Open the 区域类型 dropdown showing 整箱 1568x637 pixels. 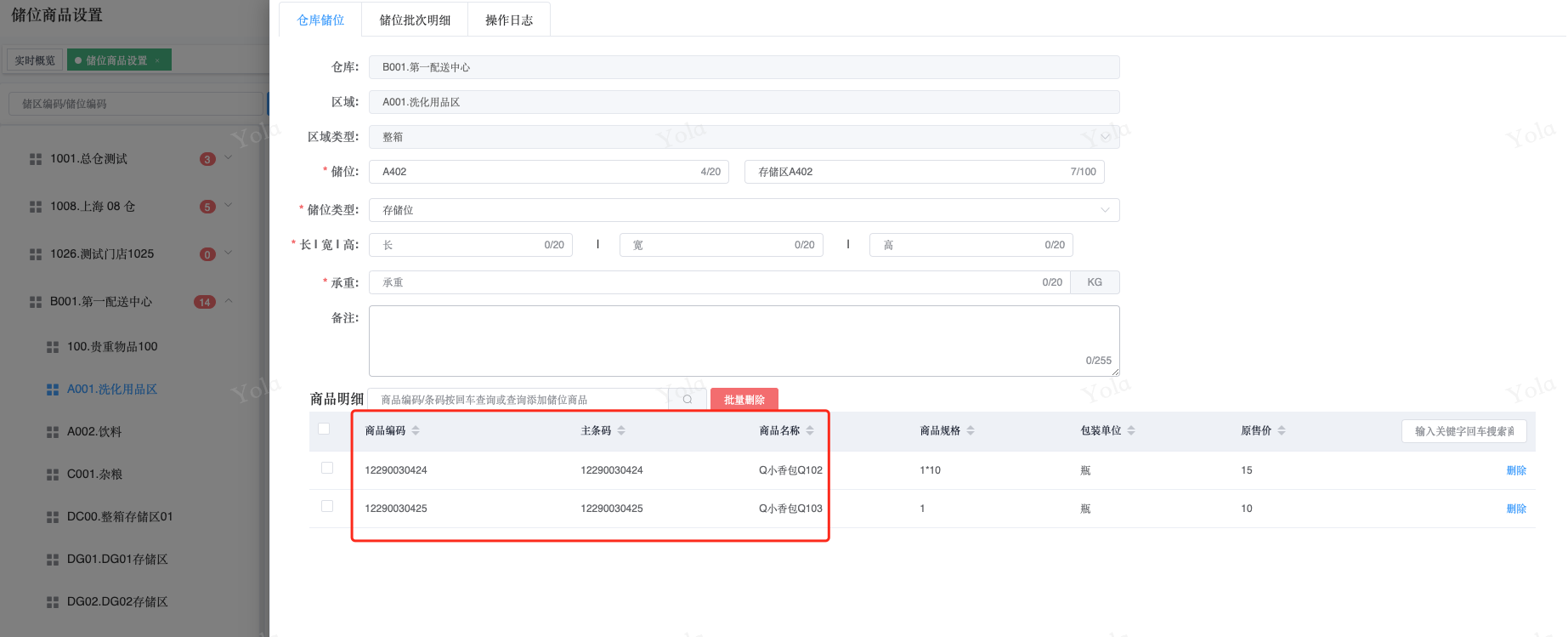point(744,137)
